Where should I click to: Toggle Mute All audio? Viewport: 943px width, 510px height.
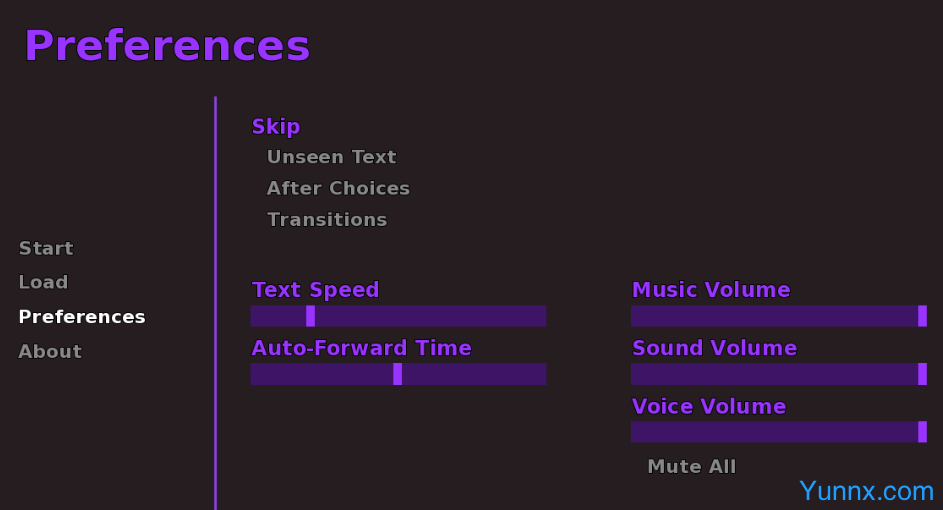(691, 466)
